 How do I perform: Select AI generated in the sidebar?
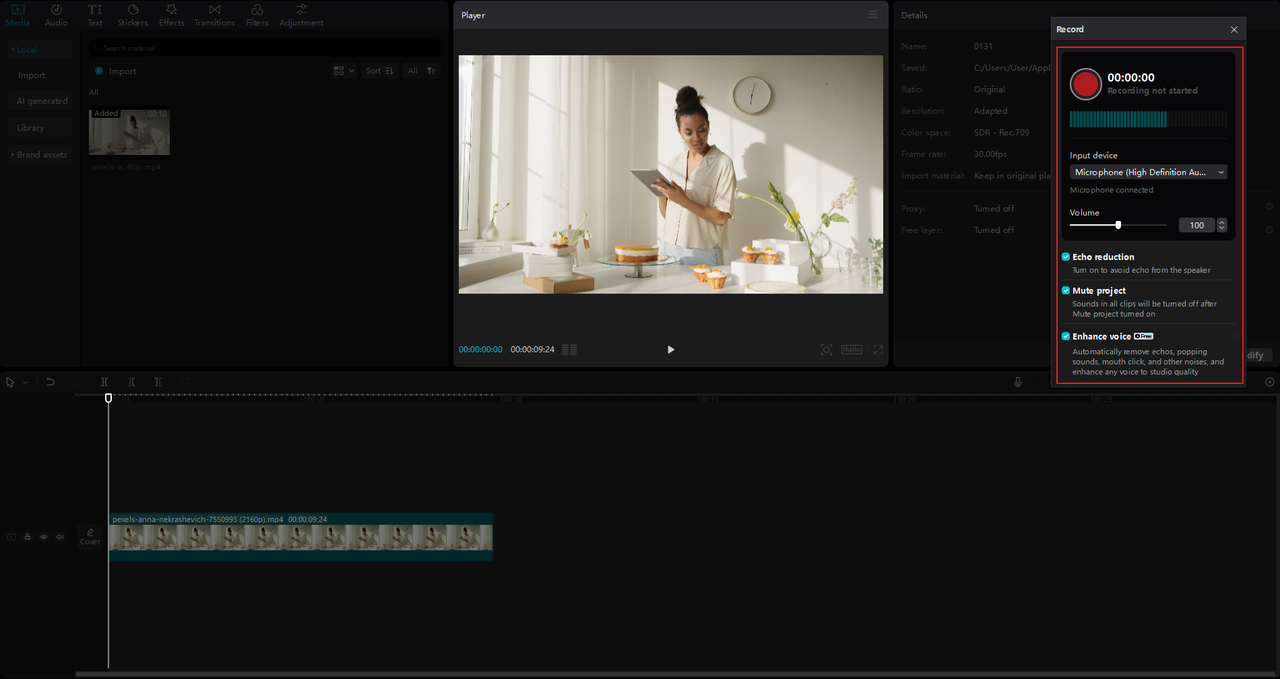(42, 101)
